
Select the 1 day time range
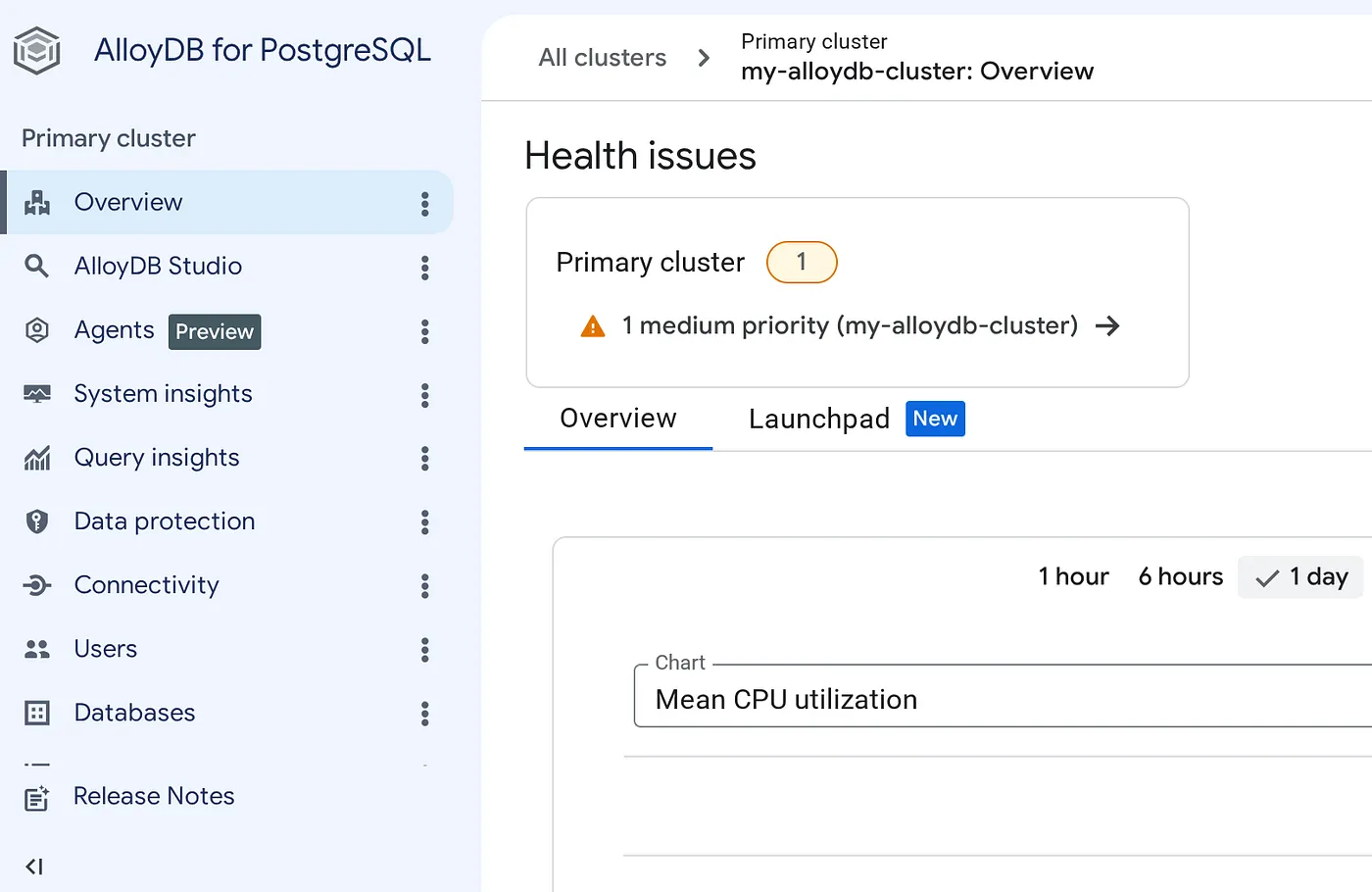pyautogui.click(x=1300, y=576)
